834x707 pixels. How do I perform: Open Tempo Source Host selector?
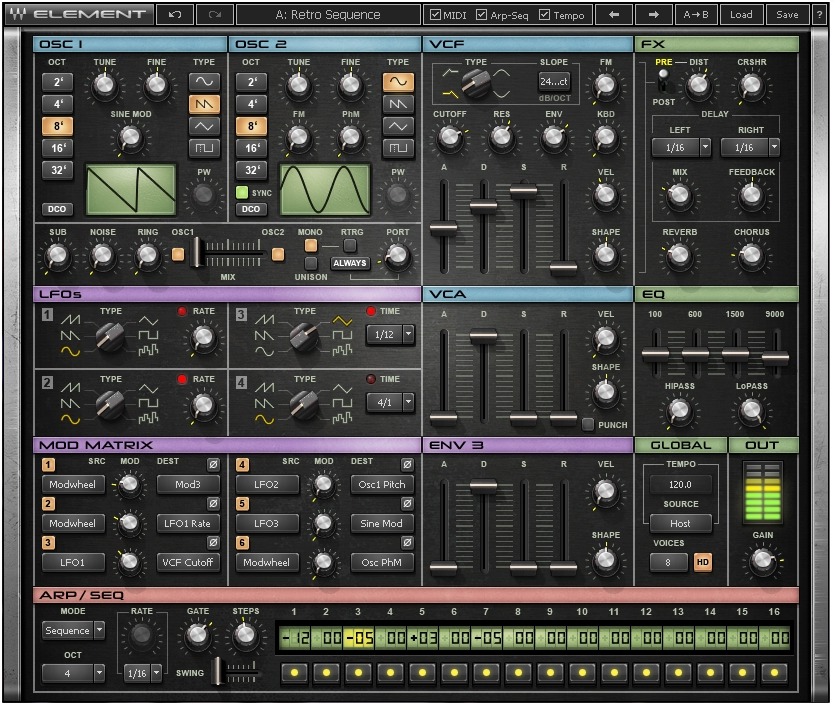tap(680, 523)
